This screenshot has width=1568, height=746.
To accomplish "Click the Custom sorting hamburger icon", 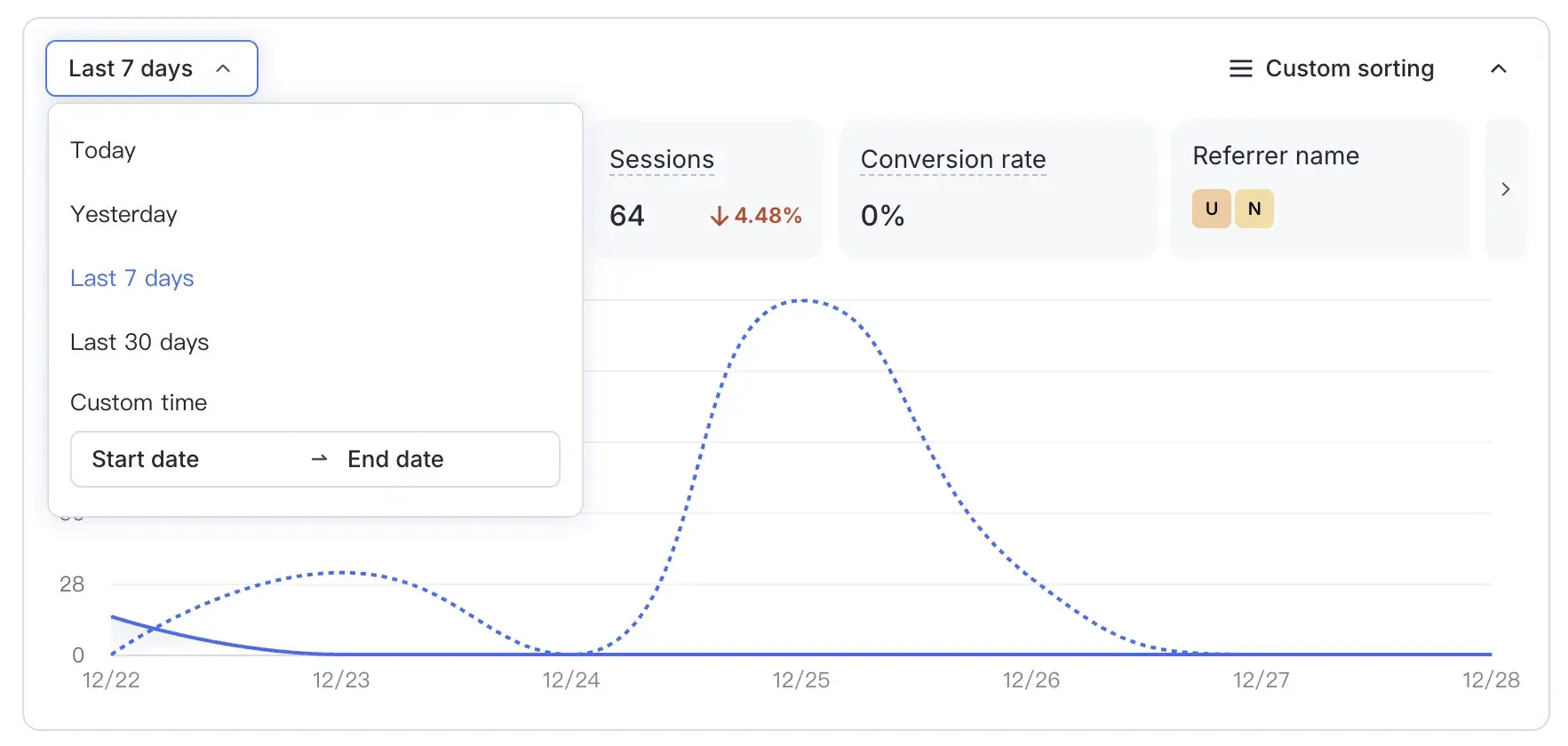I will (x=1240, y=68).
